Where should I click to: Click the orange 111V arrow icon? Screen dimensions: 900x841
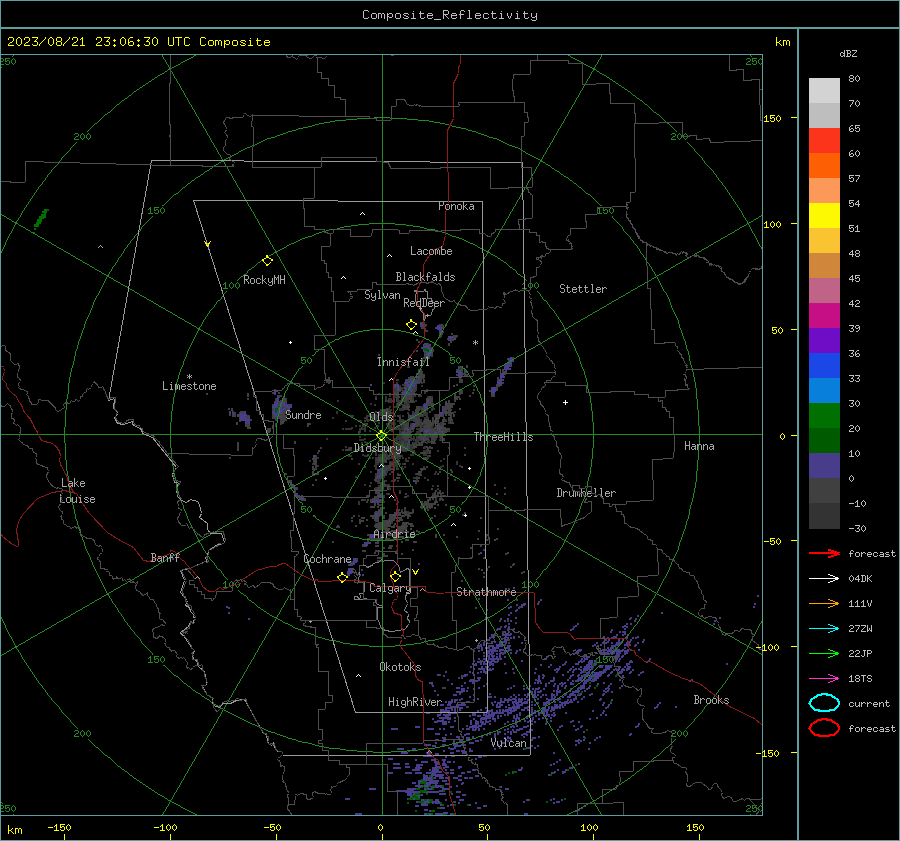[x=824, y=603]
